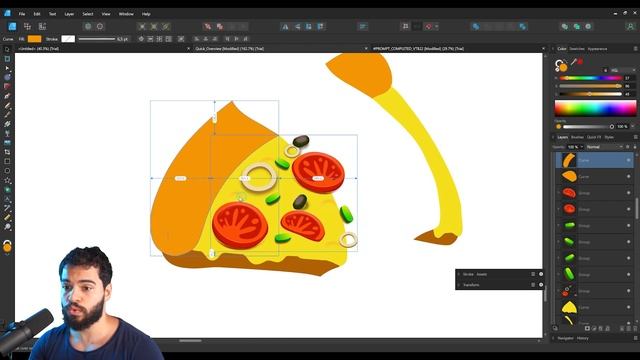
Task: Hide the yellow slice Curve layer
Action: tap(628, 307)
